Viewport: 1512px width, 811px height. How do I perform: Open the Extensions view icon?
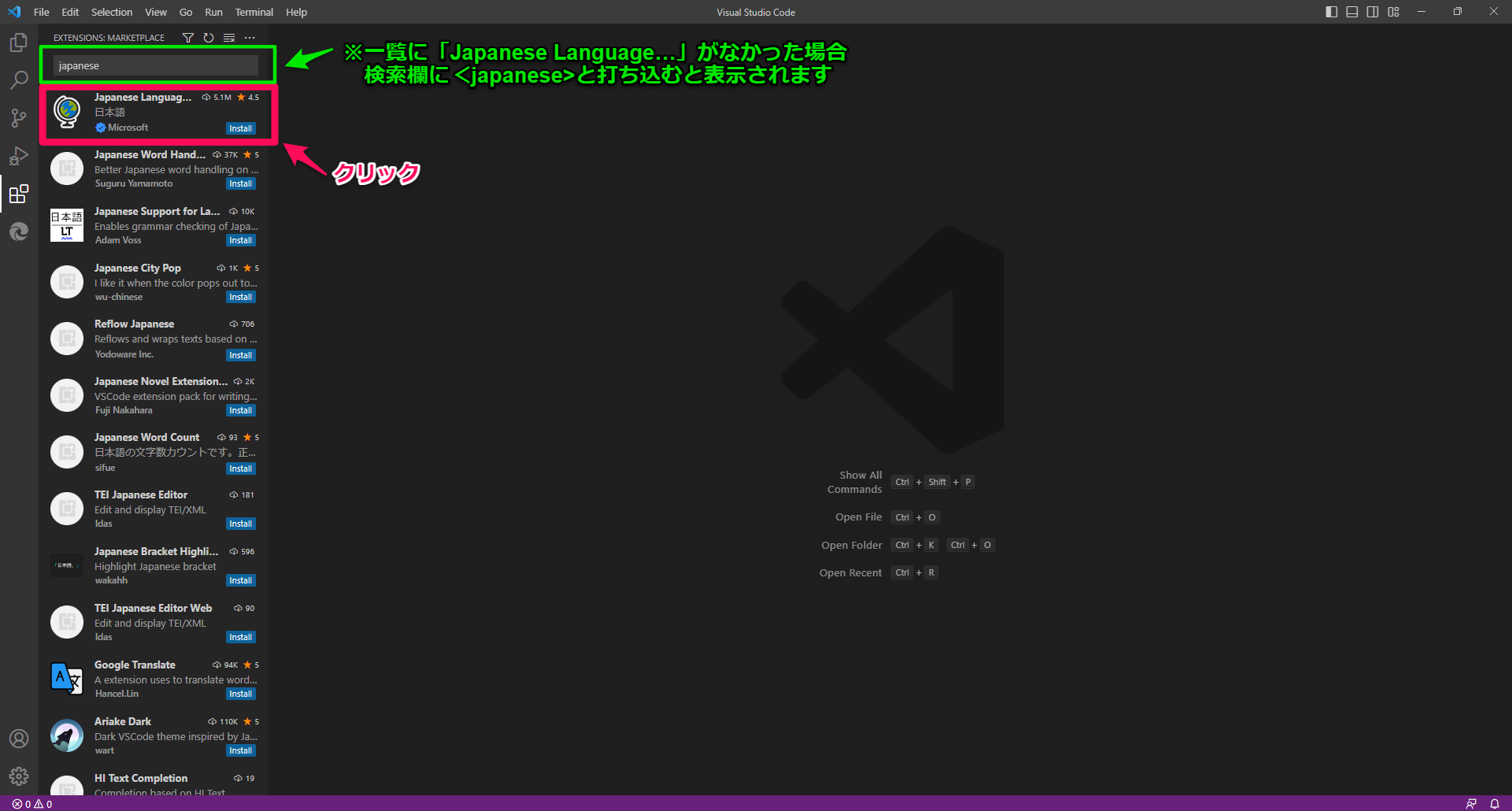click(x=19, y=194)
